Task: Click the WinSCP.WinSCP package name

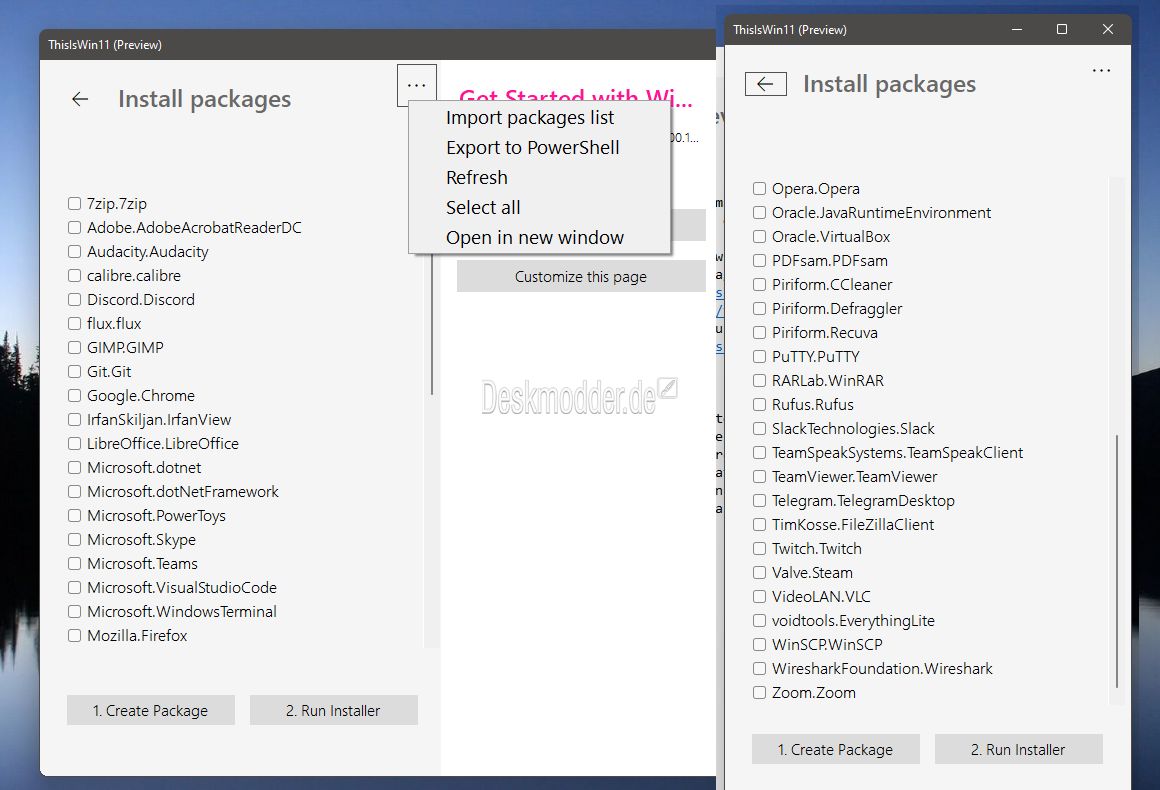Action: coord(827,644)
